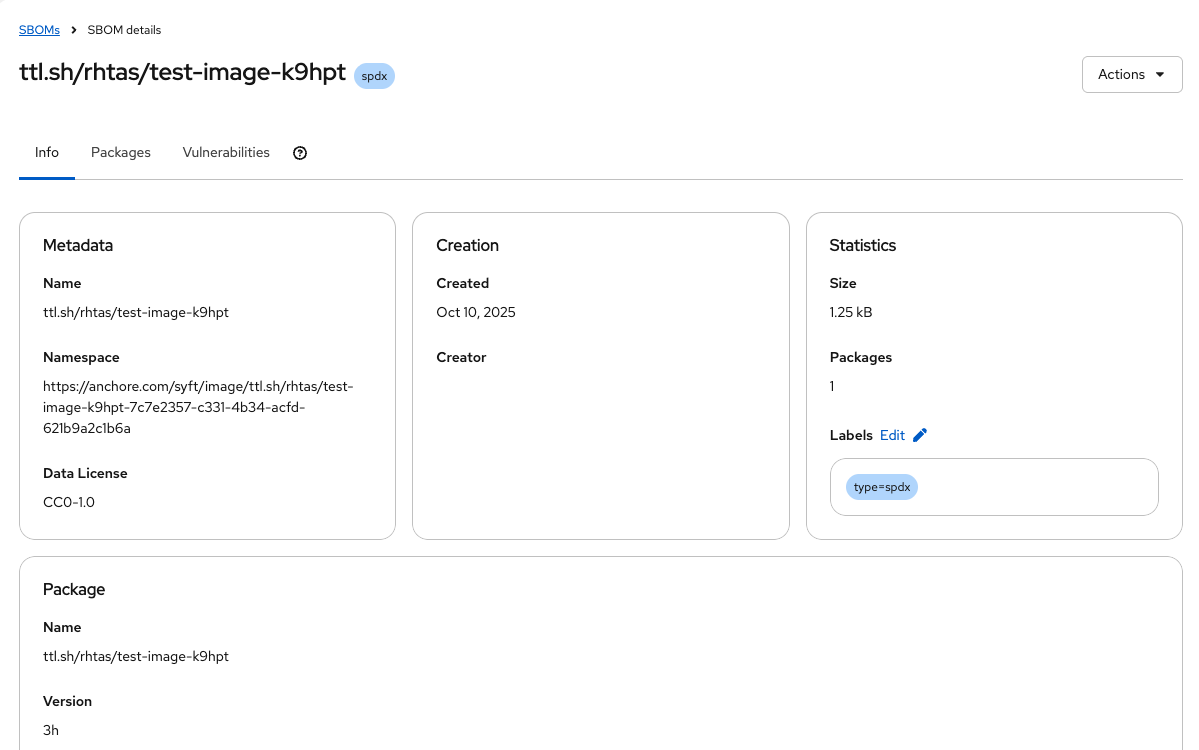1199x750 pixels.
Task: Switch to the Packages tab
Action: (x=121, y=153)
